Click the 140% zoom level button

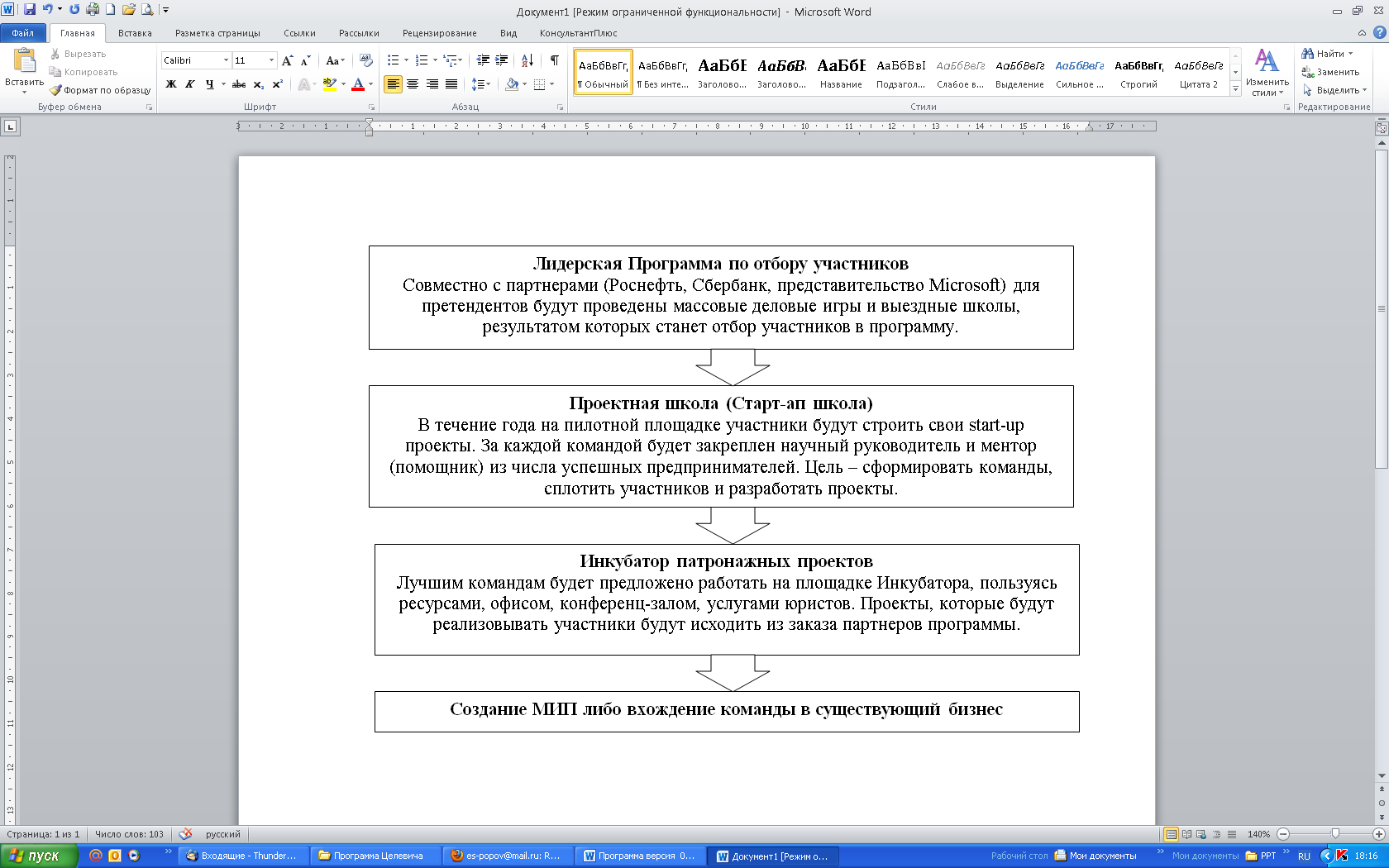click(x=1258, y=834)
